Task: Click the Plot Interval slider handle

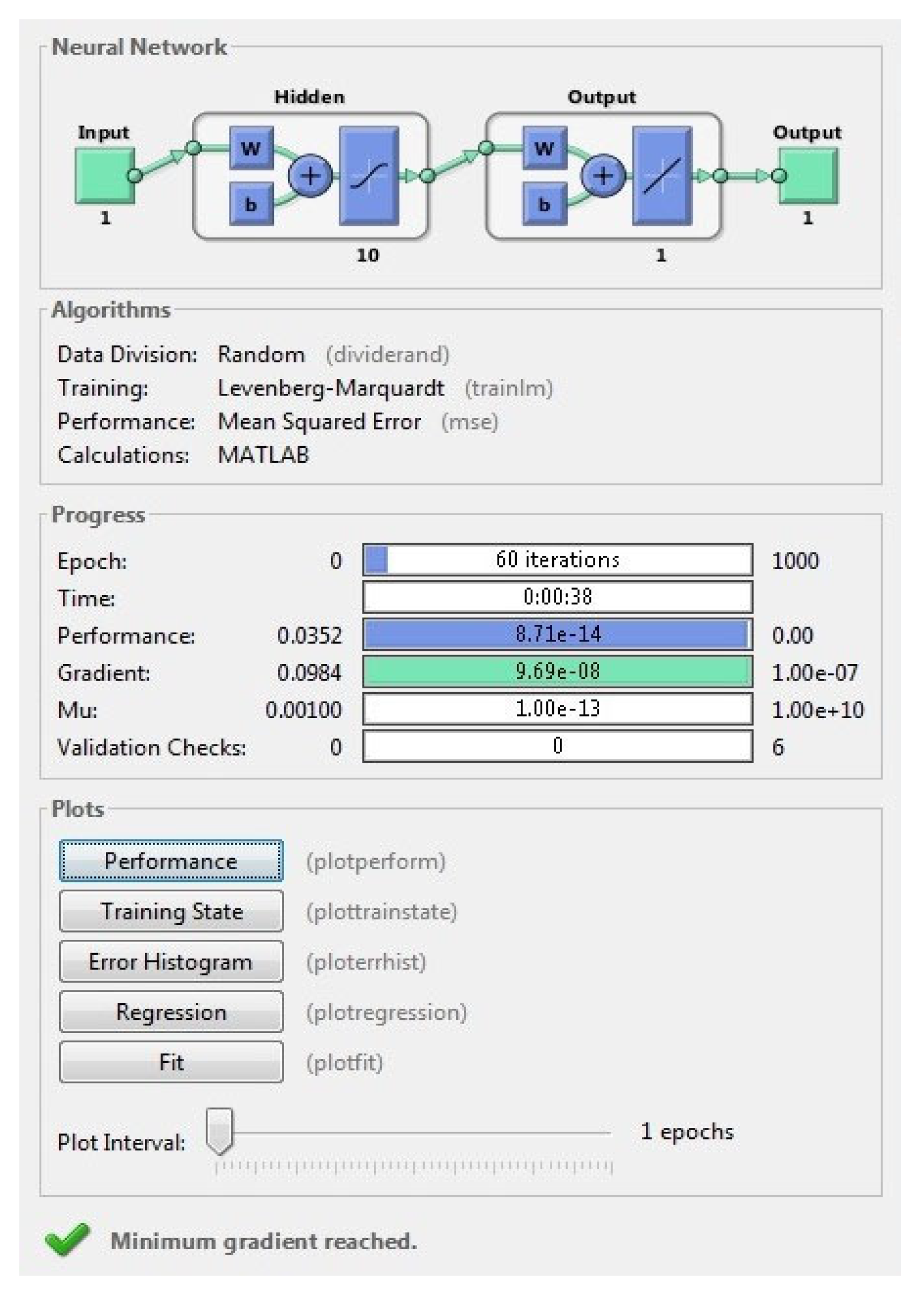Action: pyautogui.click(x=220, y=1131)
